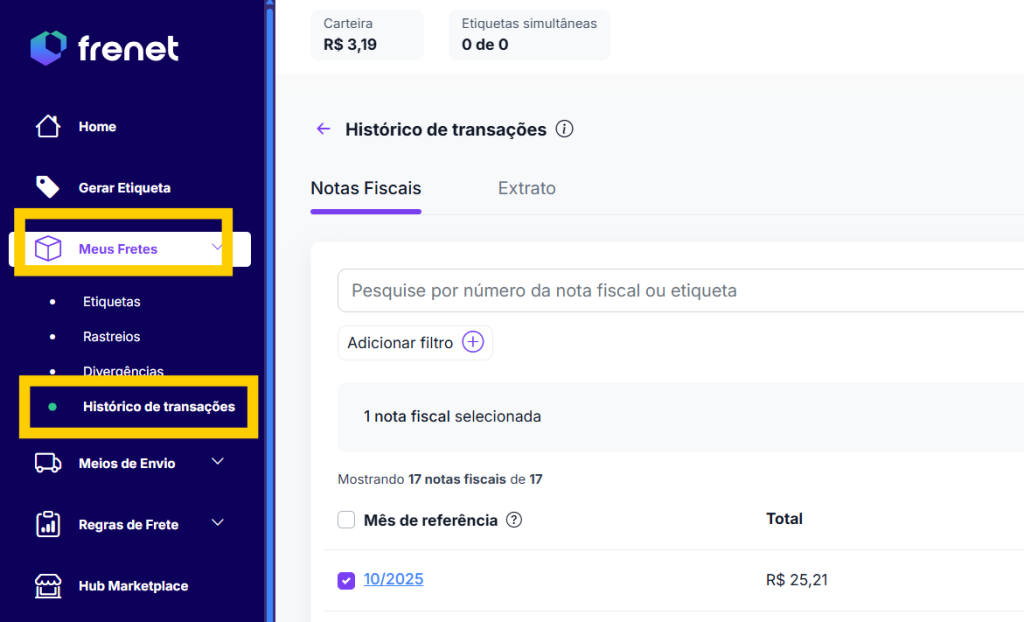1024x622 pixels.
Task: Open the 10/2025 invoice link
Action: [x=393, y=580]
